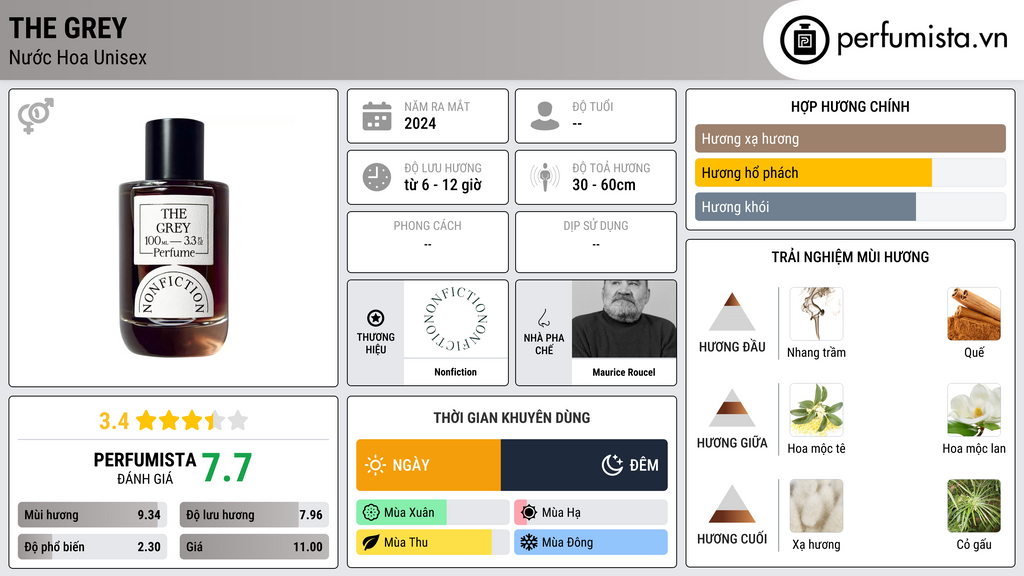The image size is (1024, 576).
Task: Click the sillage icon beside Độ toả hương
Action: pos(545,177)
